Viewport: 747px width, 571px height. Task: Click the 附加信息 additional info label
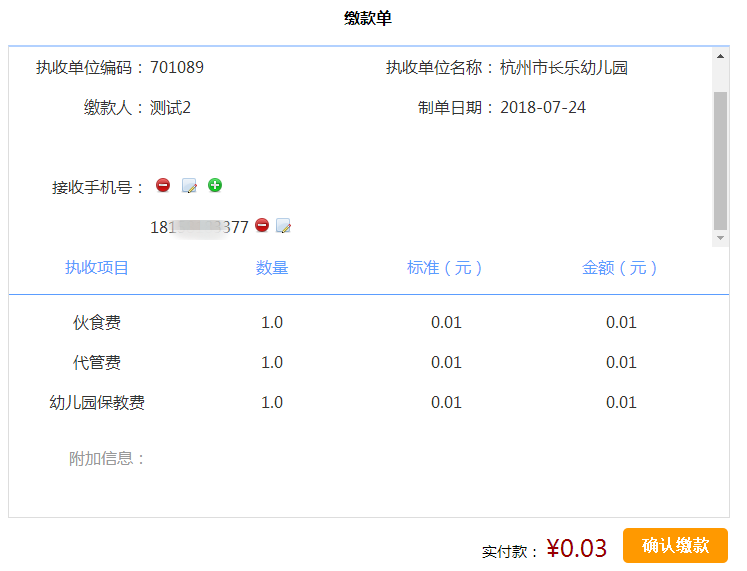click(107, 459)
